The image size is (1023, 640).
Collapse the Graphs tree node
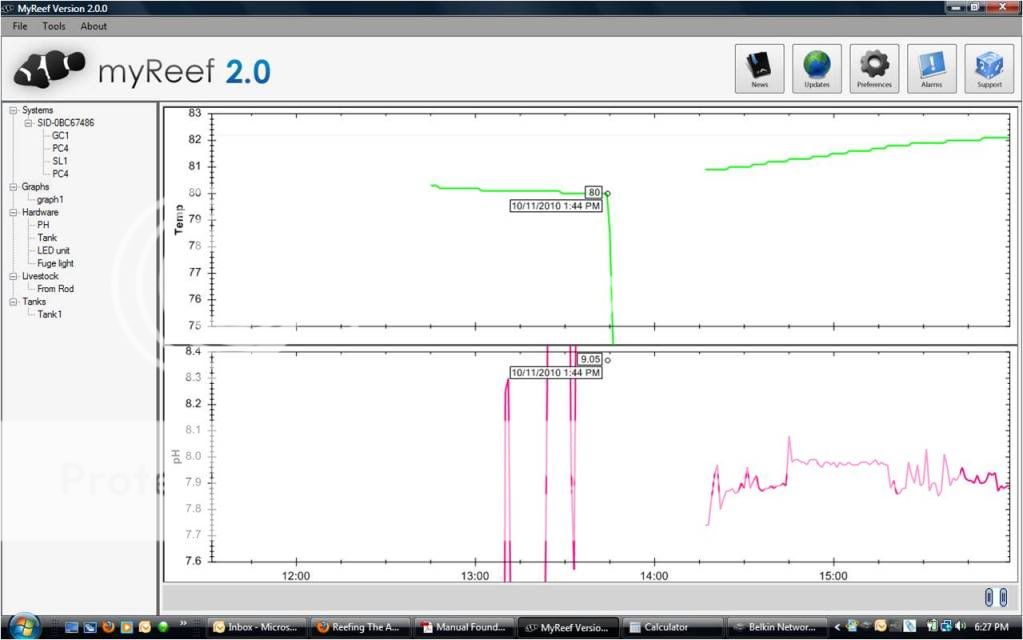coord(13,187)
